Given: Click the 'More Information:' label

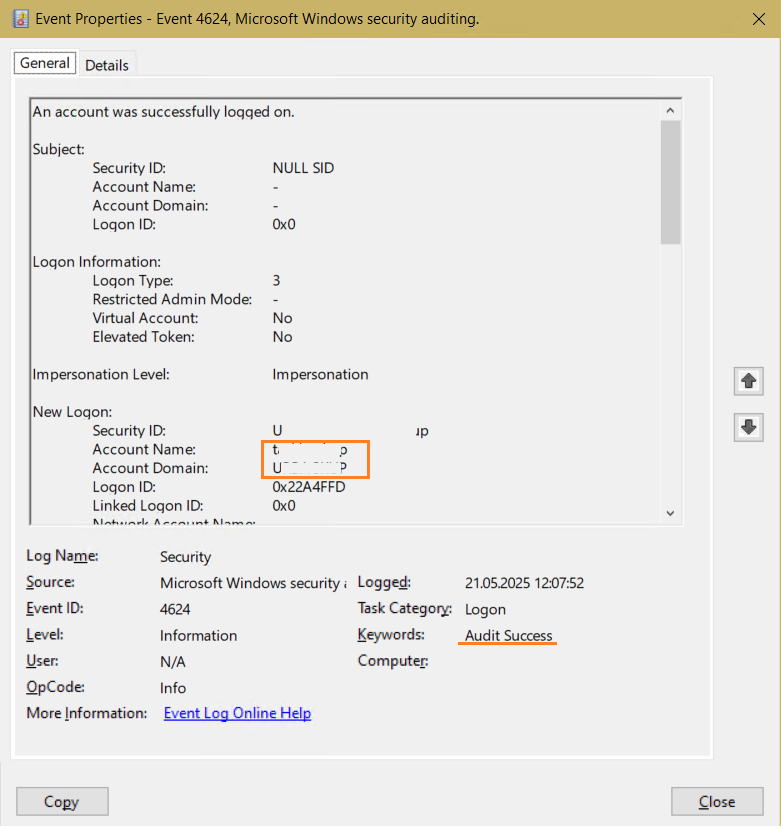Looking at the screenshot, I should (x=87, y=714).
